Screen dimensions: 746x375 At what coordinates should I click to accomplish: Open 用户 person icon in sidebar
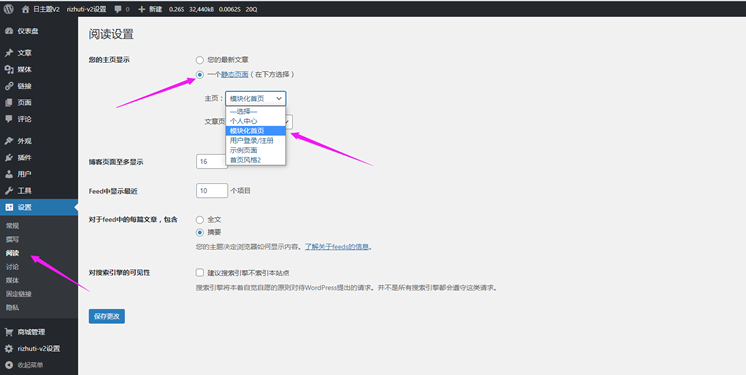pyautogui.click(x=9, y=174)
